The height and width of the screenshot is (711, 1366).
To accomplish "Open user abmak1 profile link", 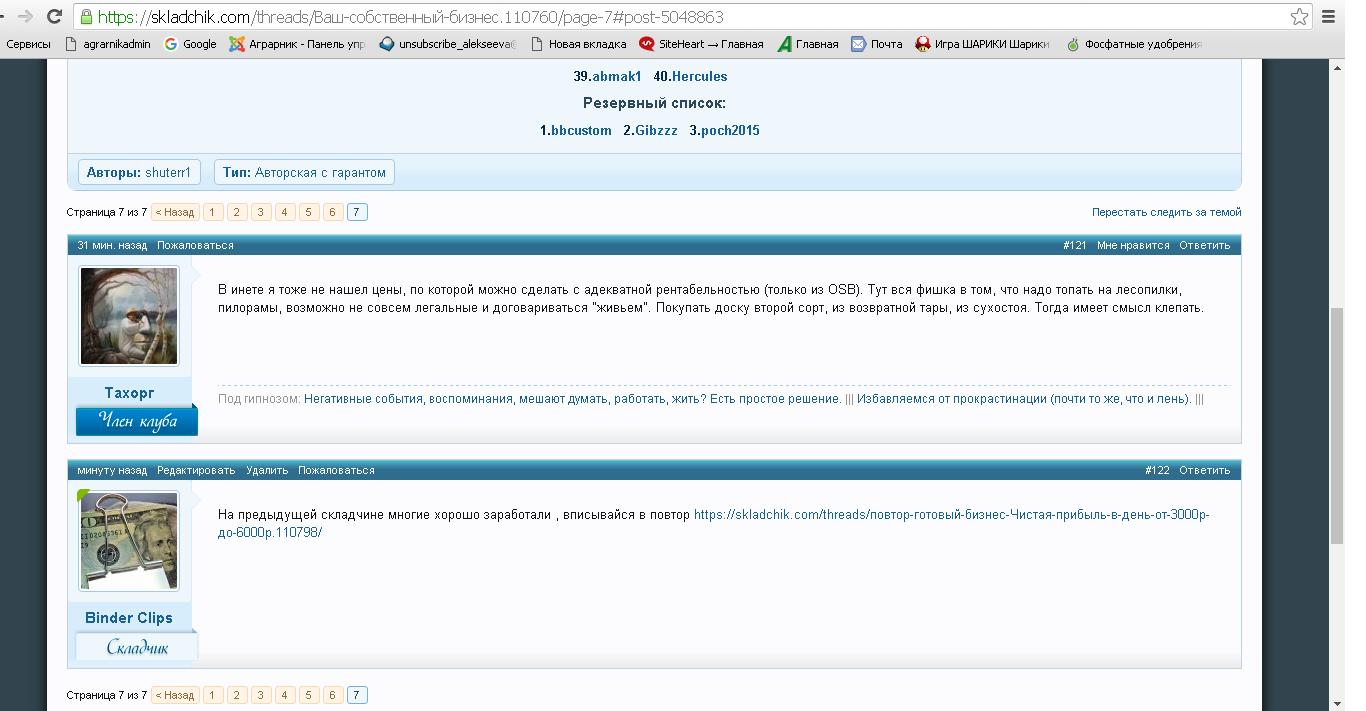I will click(x=616, y=76).
